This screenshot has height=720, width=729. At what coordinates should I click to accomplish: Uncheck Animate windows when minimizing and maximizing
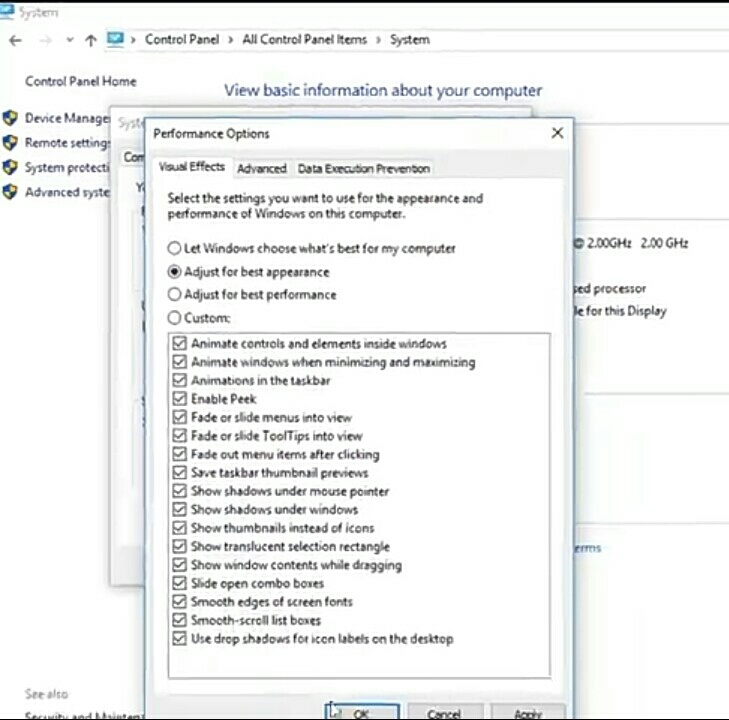point(179,362)
